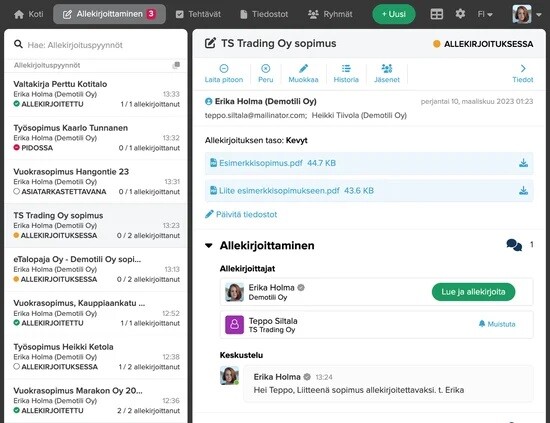This screenshot has width=550, height=423.
Task: Select TS Trading Oy sopimus list item
Action: click(x=96, y=226)
